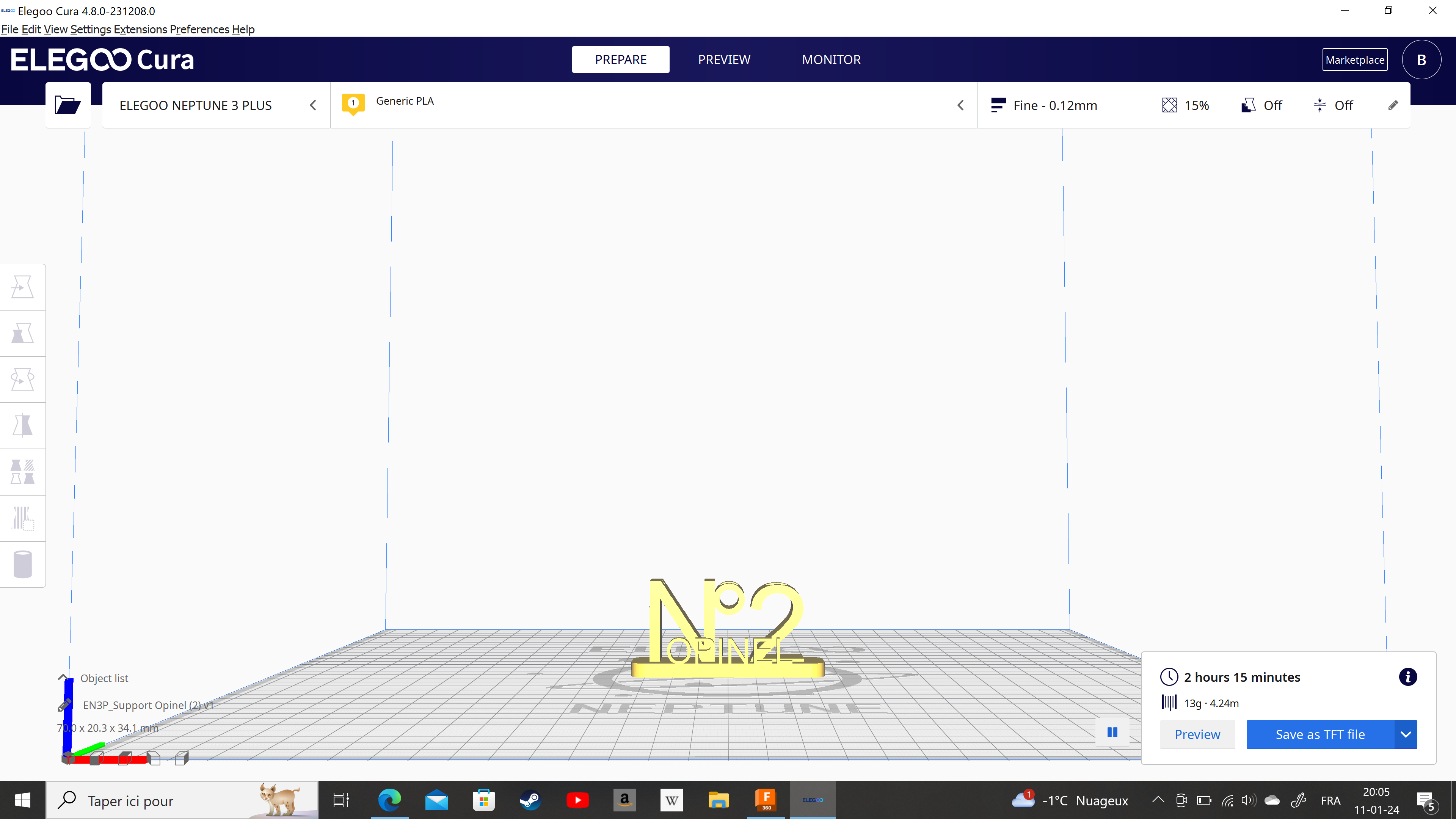
Task: Switch to the PREVIEW tab
Action: click(x=724, y=59)
